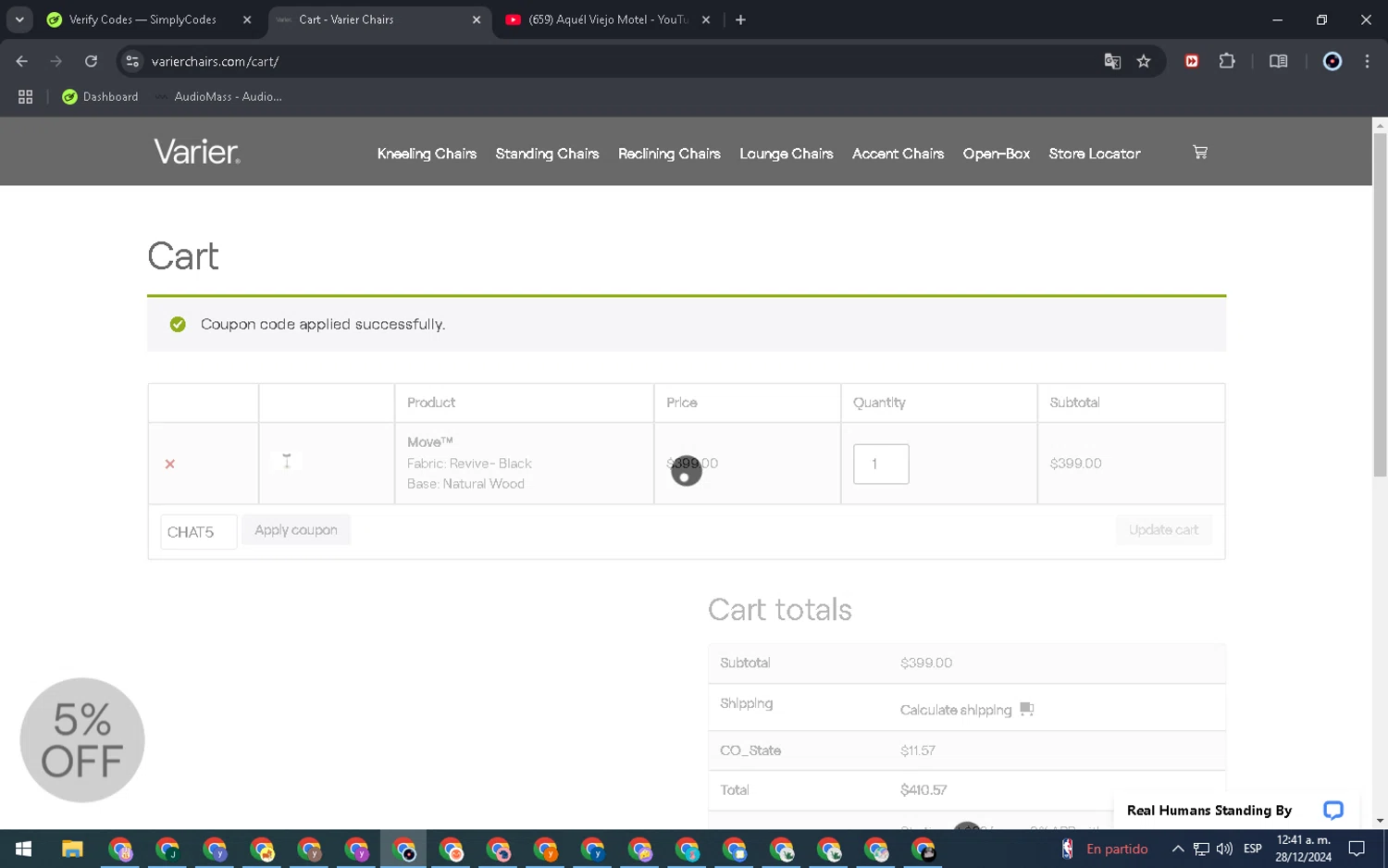Open Kneeling Chairs menu
Image resolution: width=1388 pixels, height=868 pixels.
[427, 154]
